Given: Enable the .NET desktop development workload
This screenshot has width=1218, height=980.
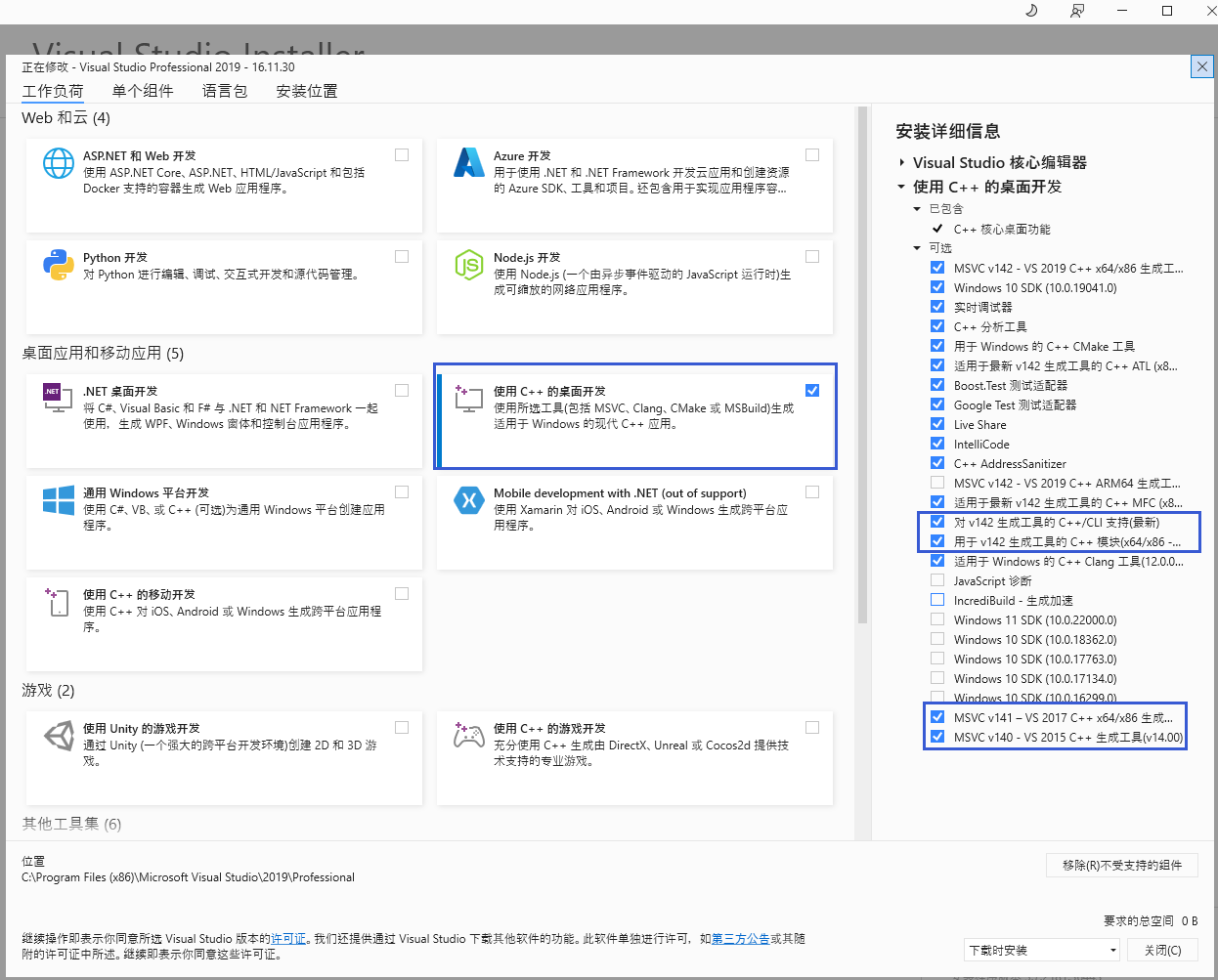Looking at the screenshot, I should tap(402, 390).
